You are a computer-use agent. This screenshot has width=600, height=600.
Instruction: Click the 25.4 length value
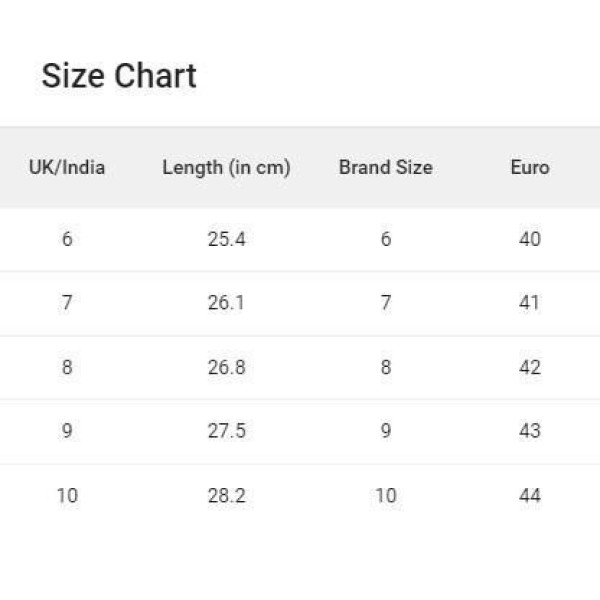[x=226, y=239]
